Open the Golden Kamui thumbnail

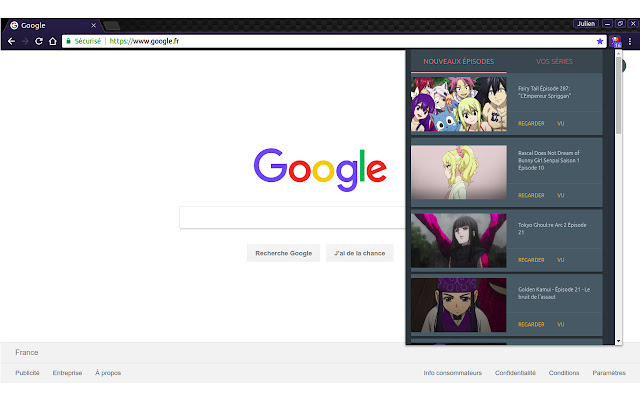tap(459, 305)
